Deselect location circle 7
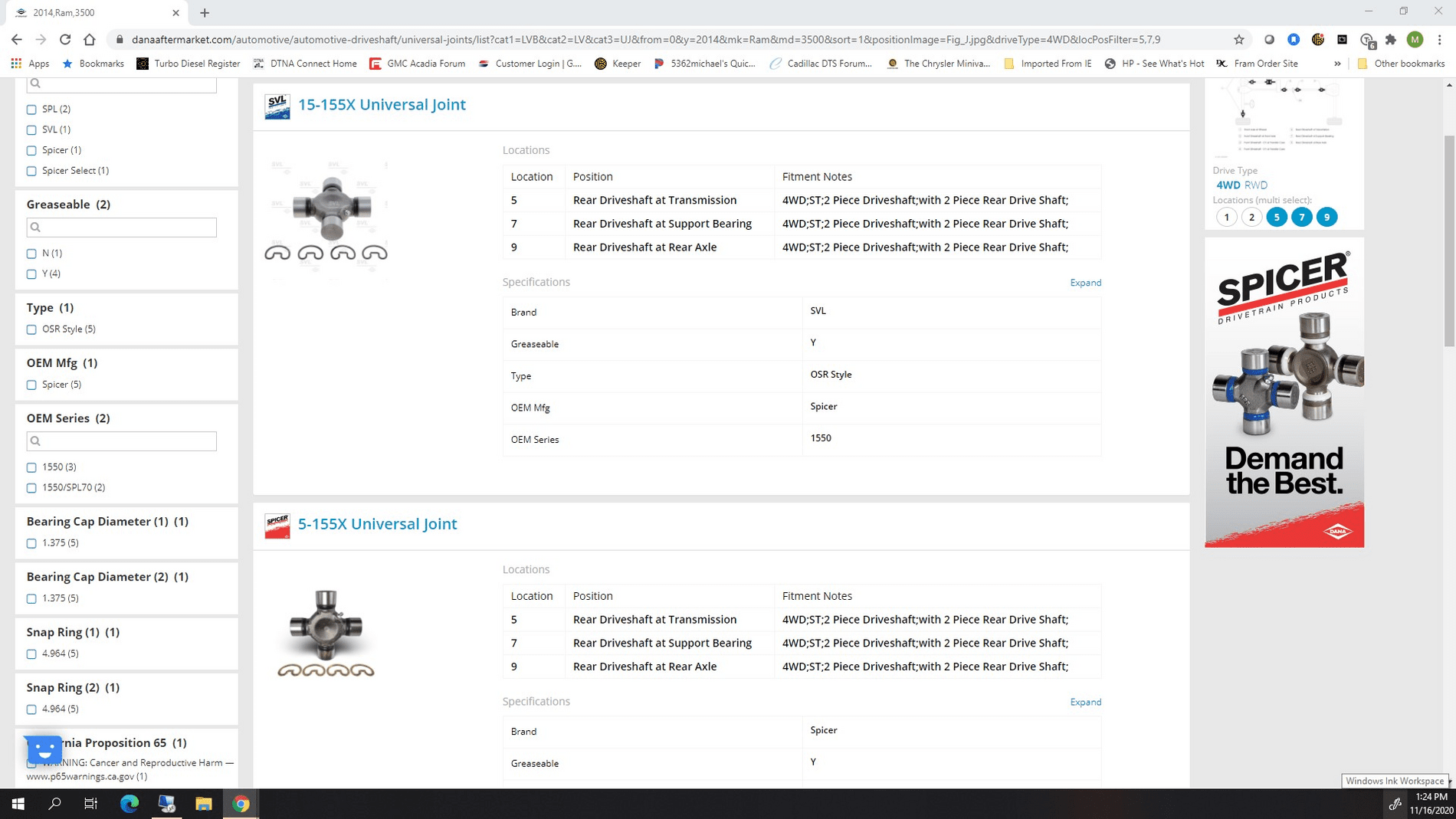 pyautogui.click(x=1301, y=217)
